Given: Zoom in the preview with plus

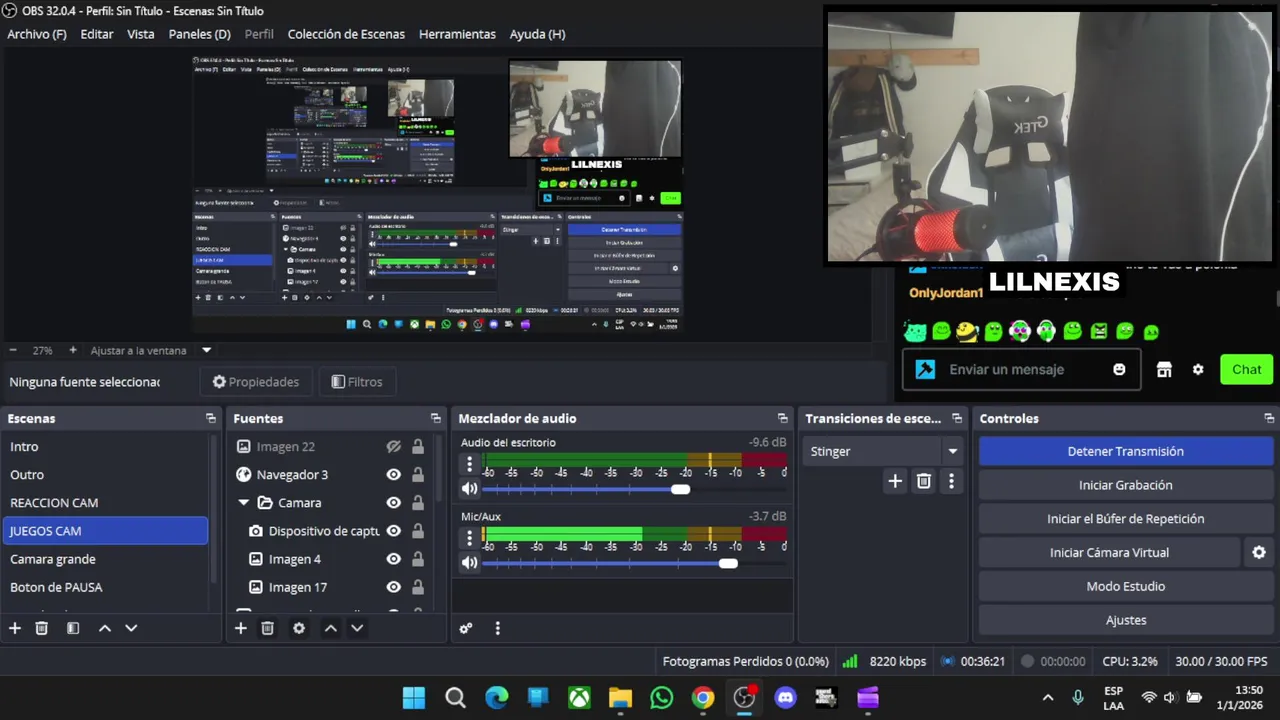Looking at the screenshot, I should pos(73,350).
